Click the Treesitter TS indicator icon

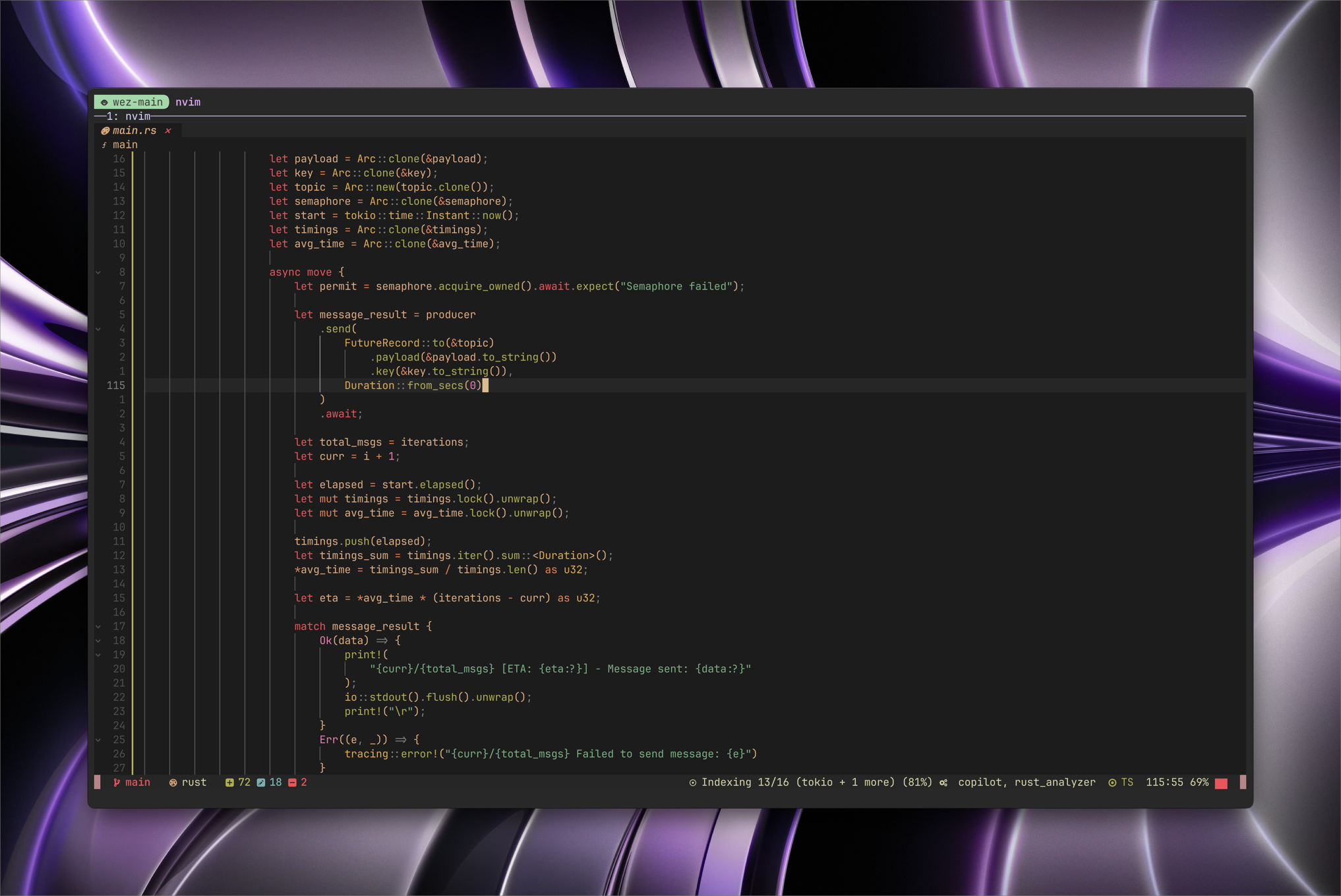point(1112,783)
